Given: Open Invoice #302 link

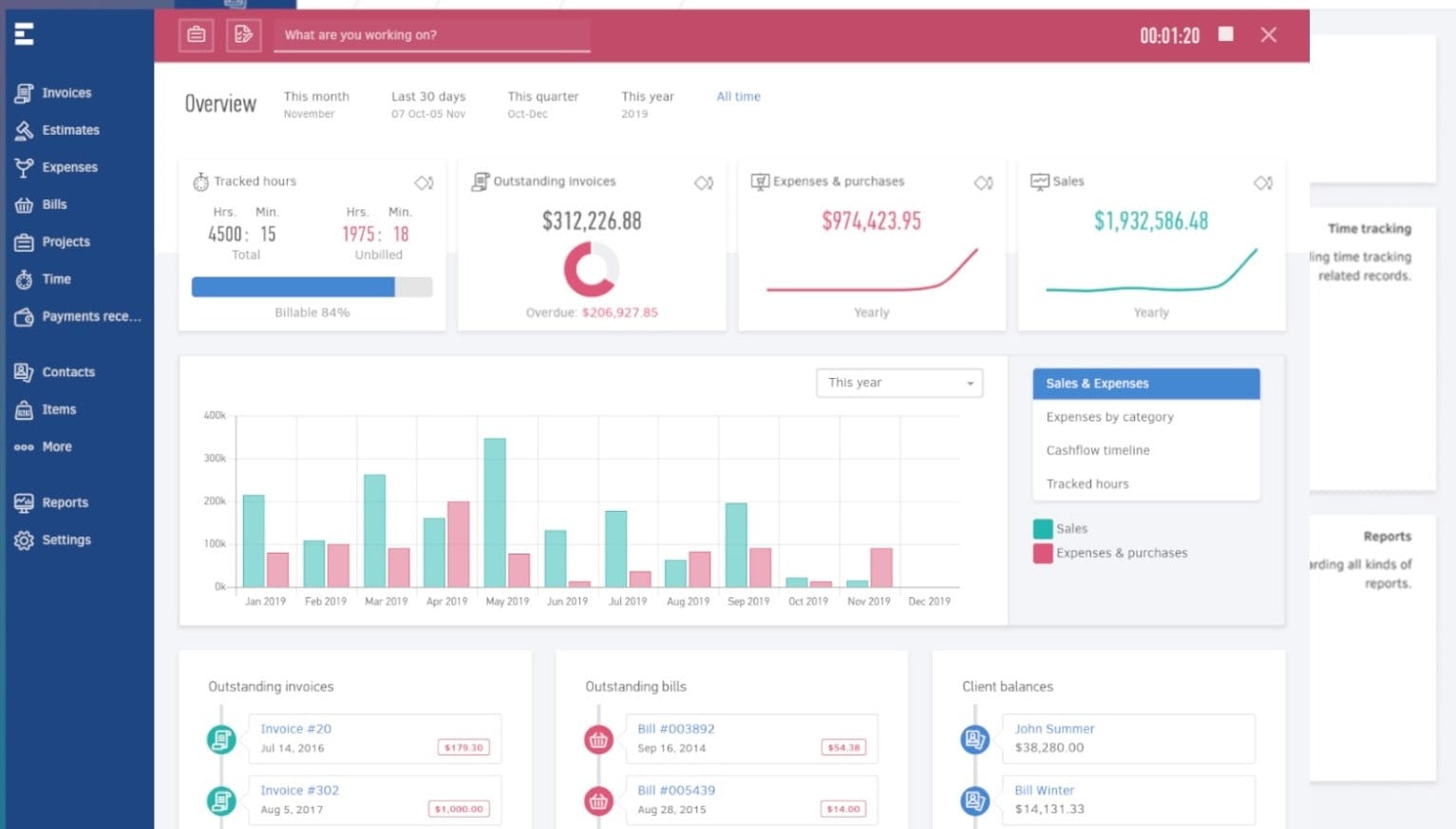Looking at the screenshot, I should pyautogui.click(x=300, y=790).
